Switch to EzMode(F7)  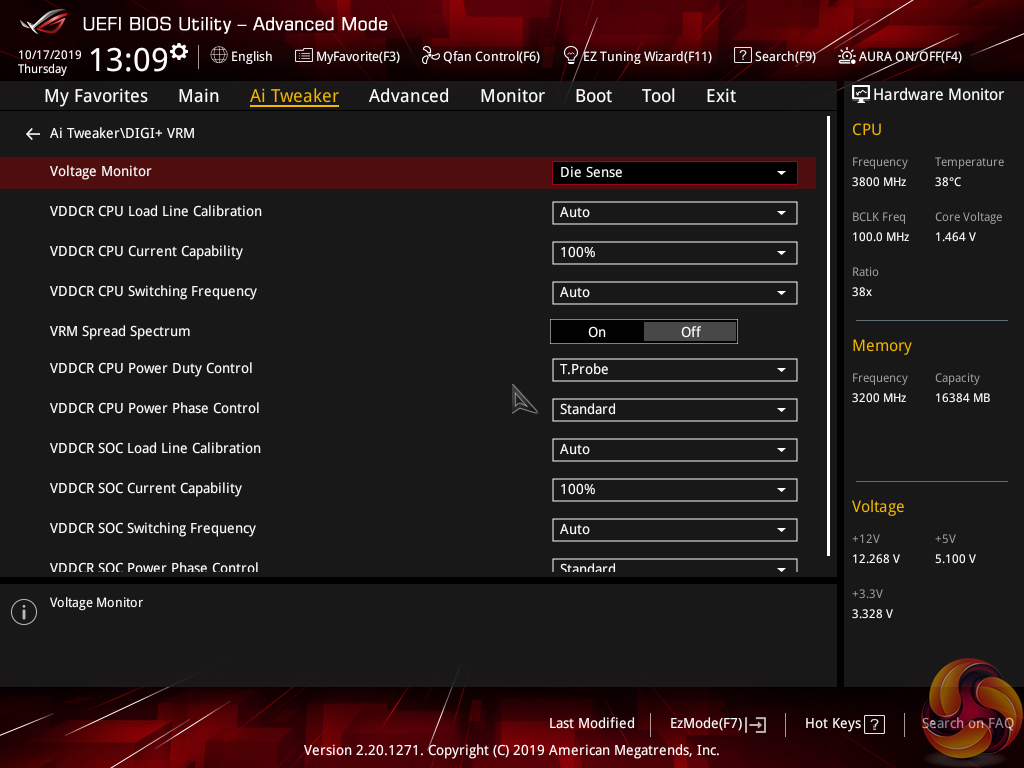click(x=717, y=724)
